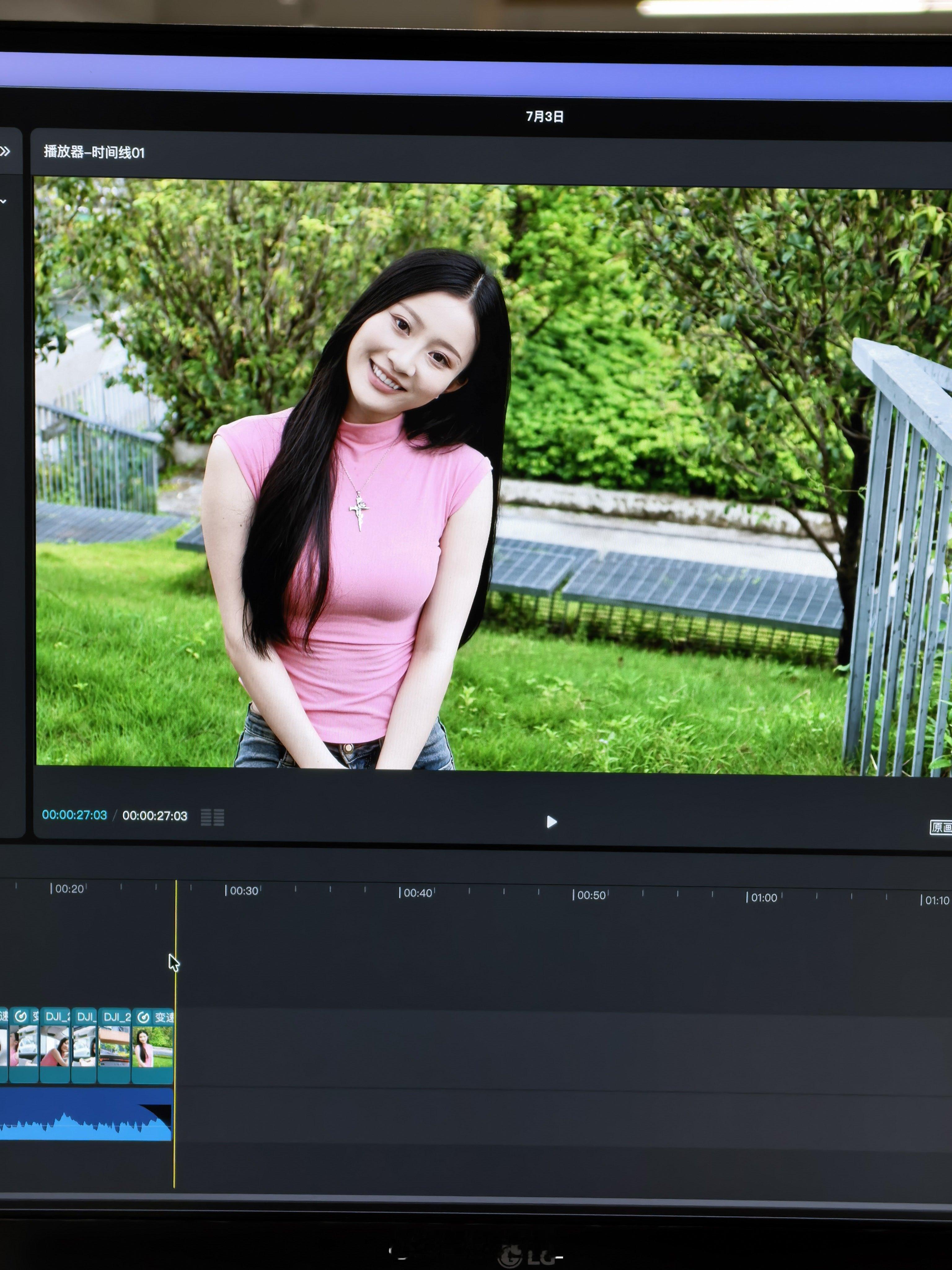Open the small chevron dropdown below the double-arrow
952x1270 pixels.
pyautogui.click(x=3, y=202)
